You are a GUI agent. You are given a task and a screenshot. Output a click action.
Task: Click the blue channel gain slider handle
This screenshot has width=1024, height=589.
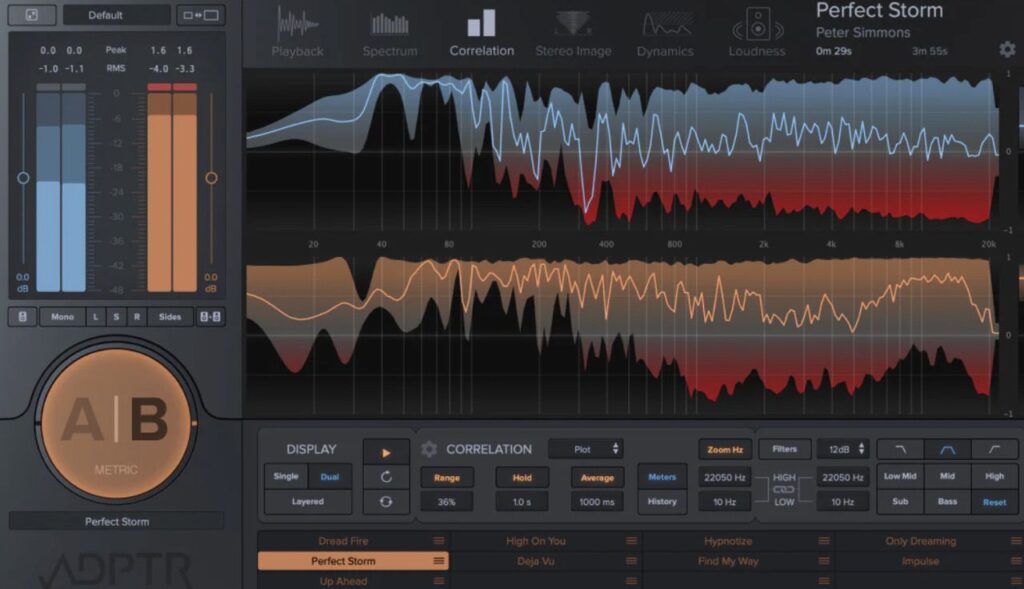click(x=23, y=178)
